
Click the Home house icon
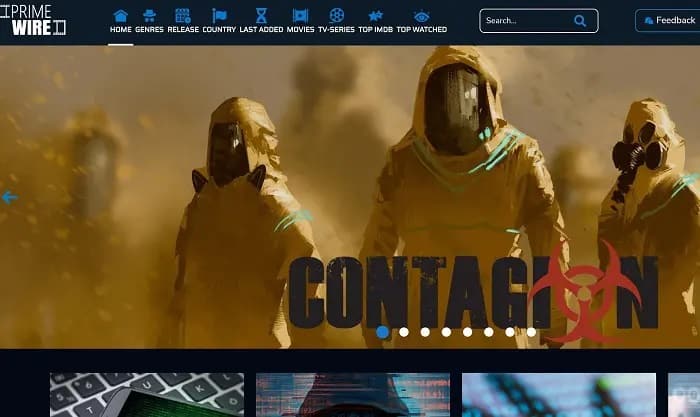pyautogui.click(x=121, y=16)
